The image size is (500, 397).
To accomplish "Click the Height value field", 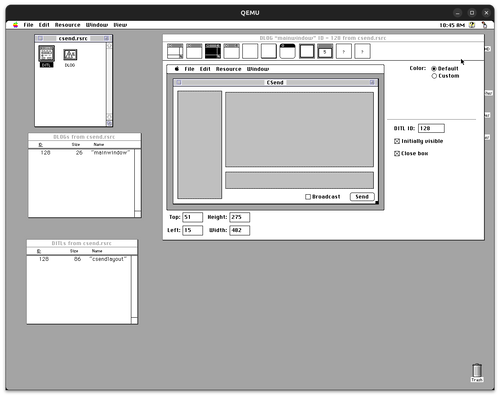I will (239, 217).
